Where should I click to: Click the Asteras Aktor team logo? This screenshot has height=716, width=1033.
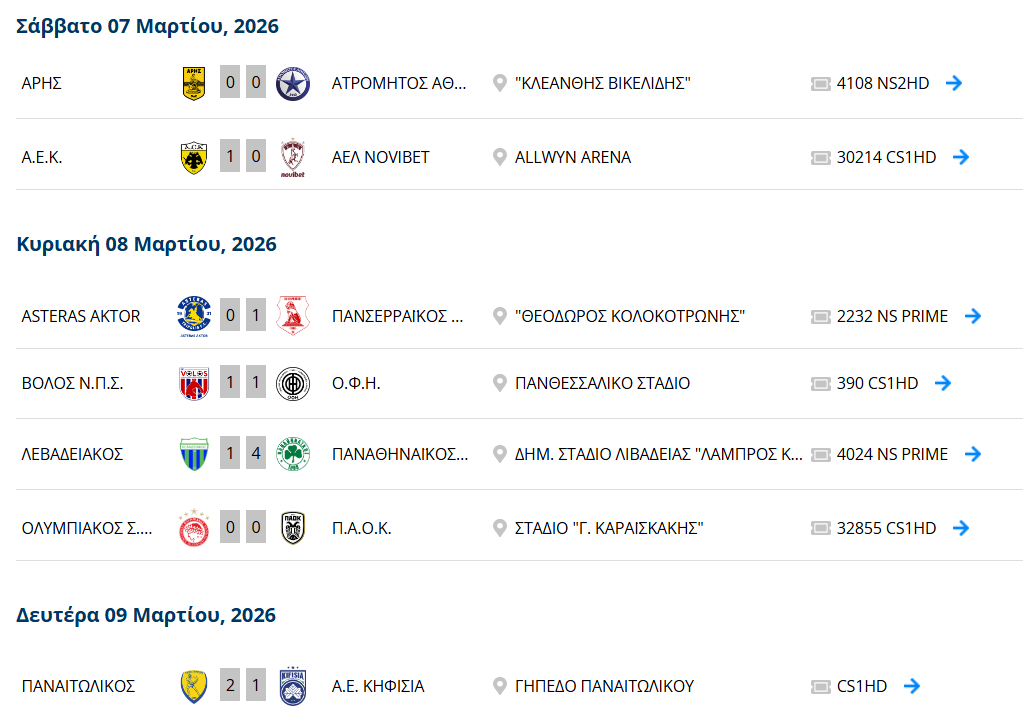[194, 316]
